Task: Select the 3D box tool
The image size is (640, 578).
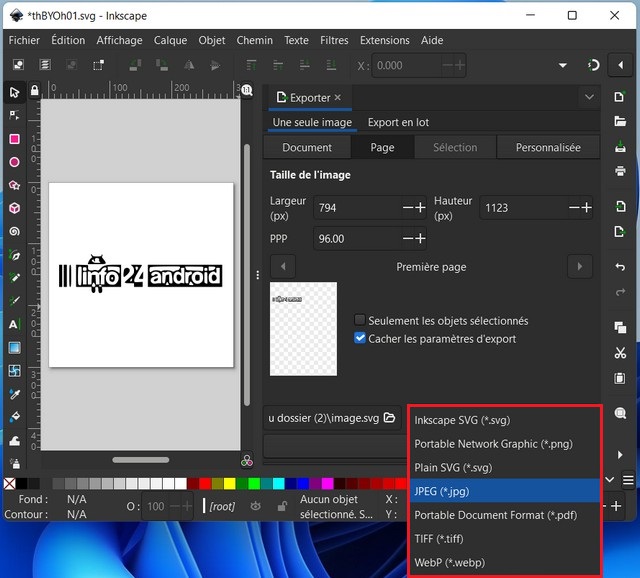Action: click(14, 208)
